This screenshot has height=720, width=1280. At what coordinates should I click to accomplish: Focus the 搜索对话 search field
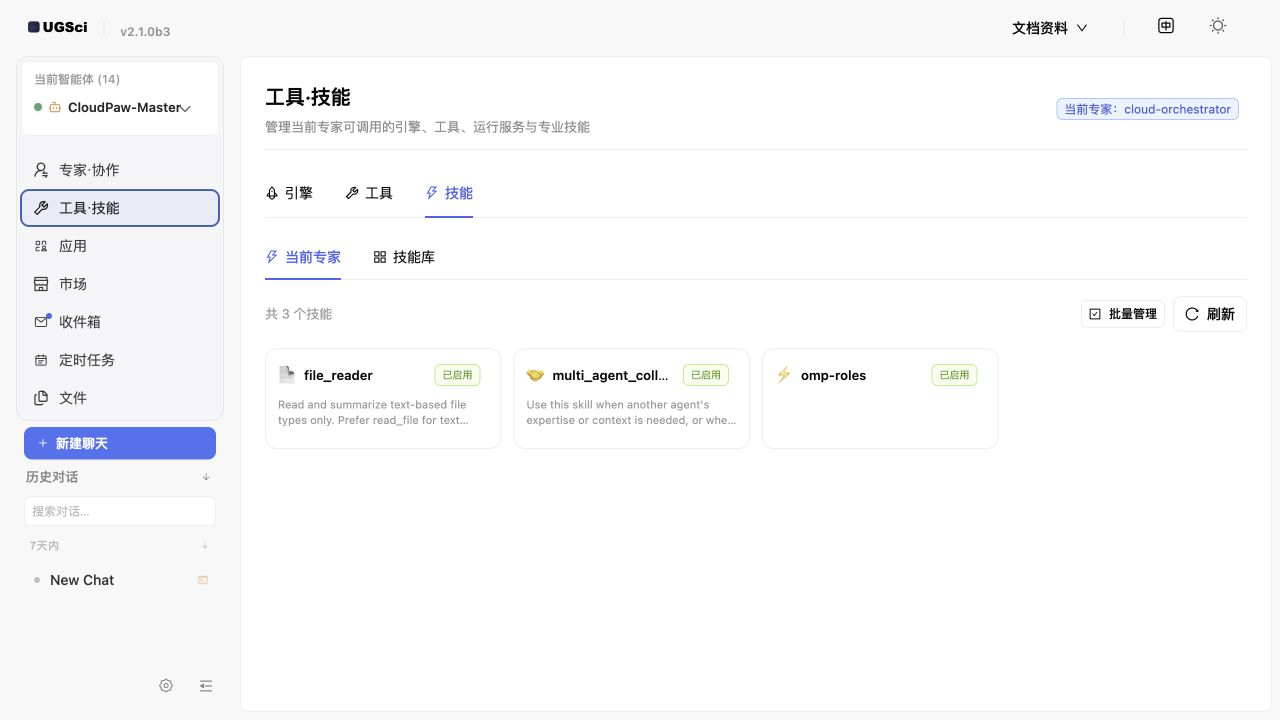(120, 511)
